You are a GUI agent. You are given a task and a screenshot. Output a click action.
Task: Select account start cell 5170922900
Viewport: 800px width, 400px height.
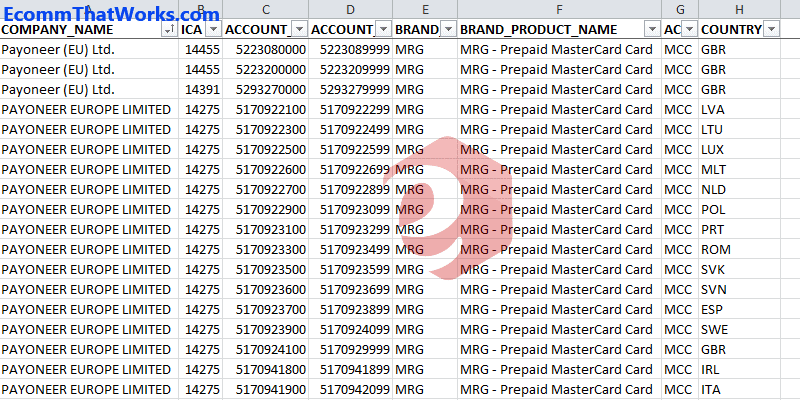[266, 209]
